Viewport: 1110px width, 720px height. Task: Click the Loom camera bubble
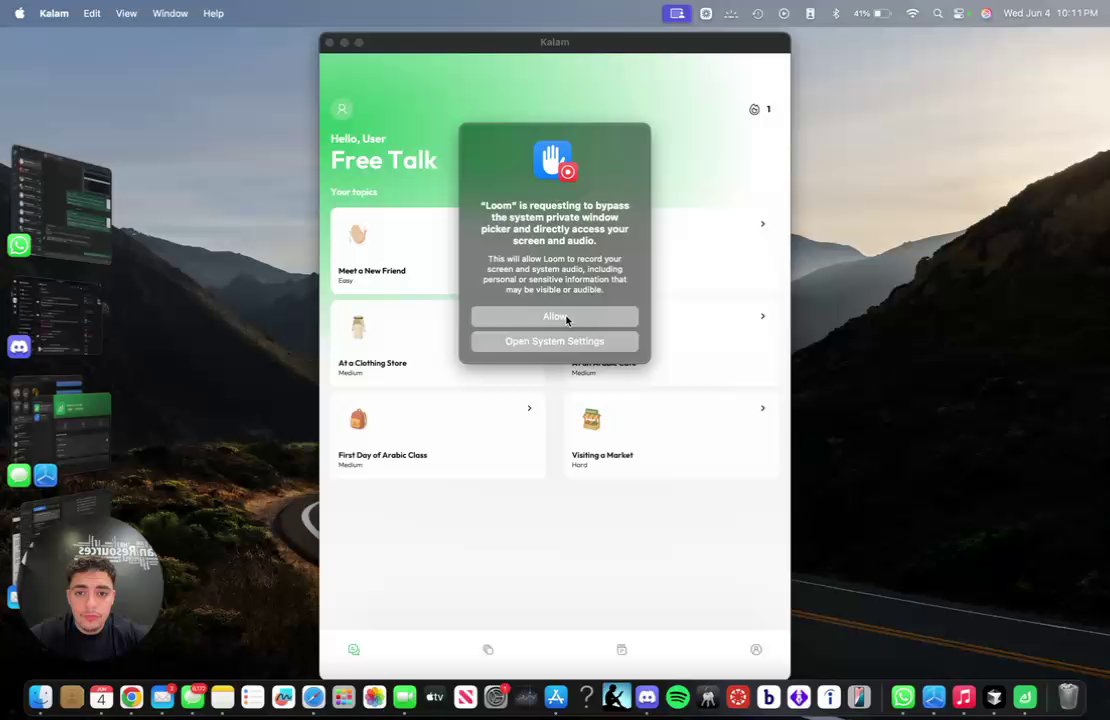tap(91, 588)
